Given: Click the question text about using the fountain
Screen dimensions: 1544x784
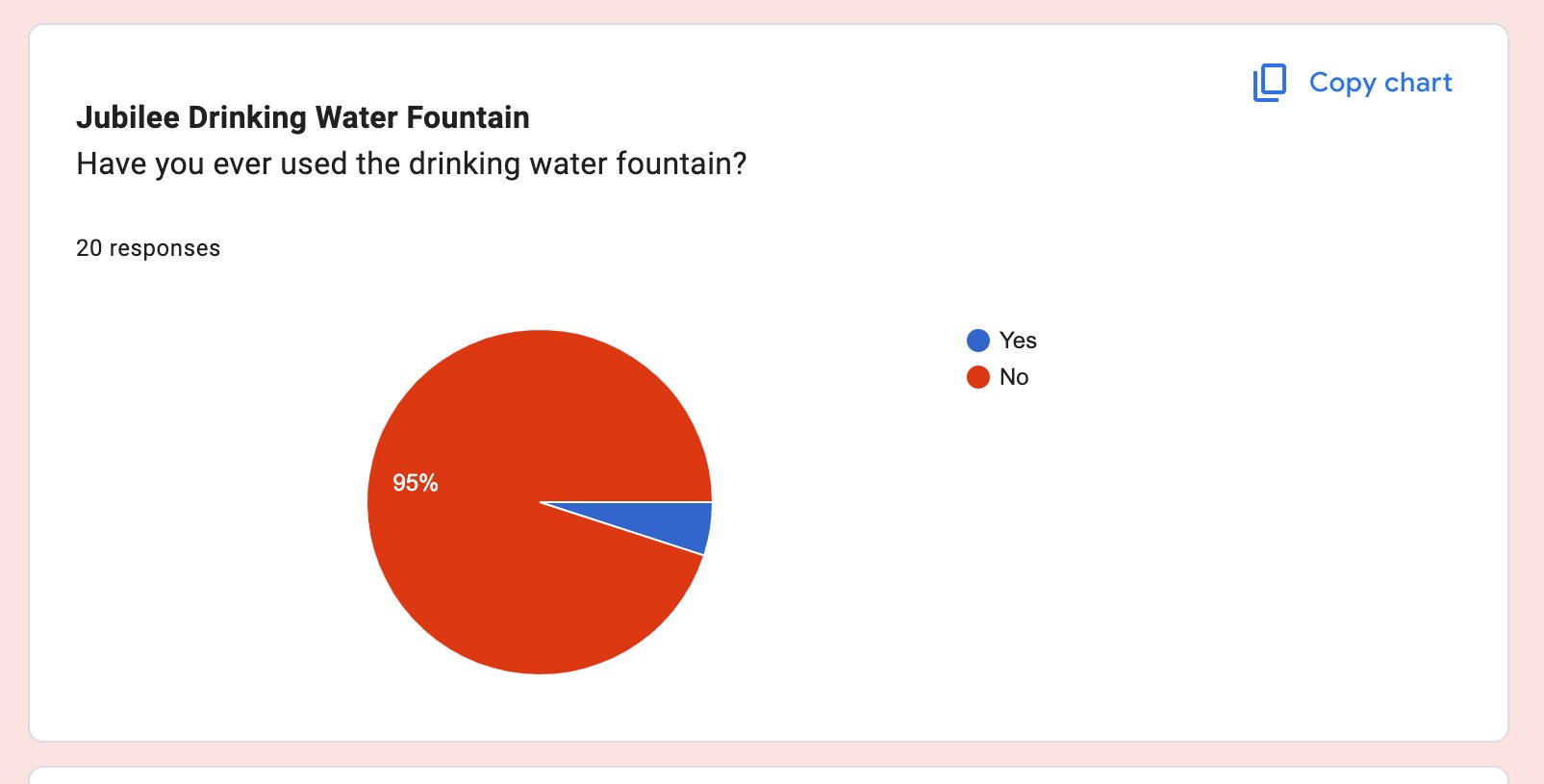Looking at the screenshot, I should click(412, 164).
